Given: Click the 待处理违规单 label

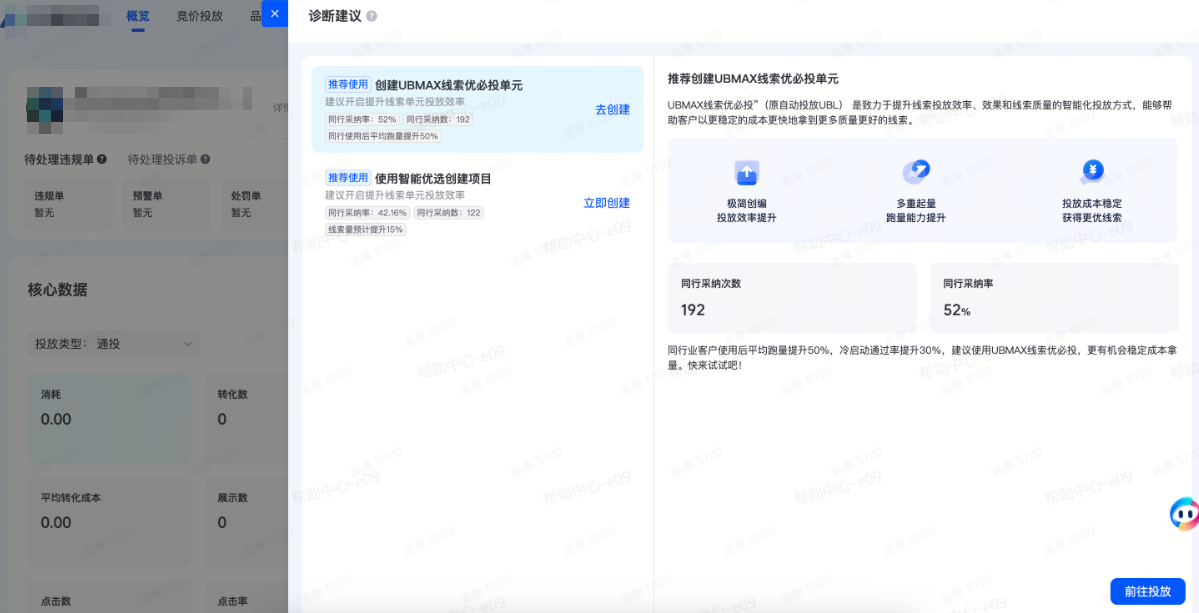Looking at the screenshot, I should tap(60, 160).
